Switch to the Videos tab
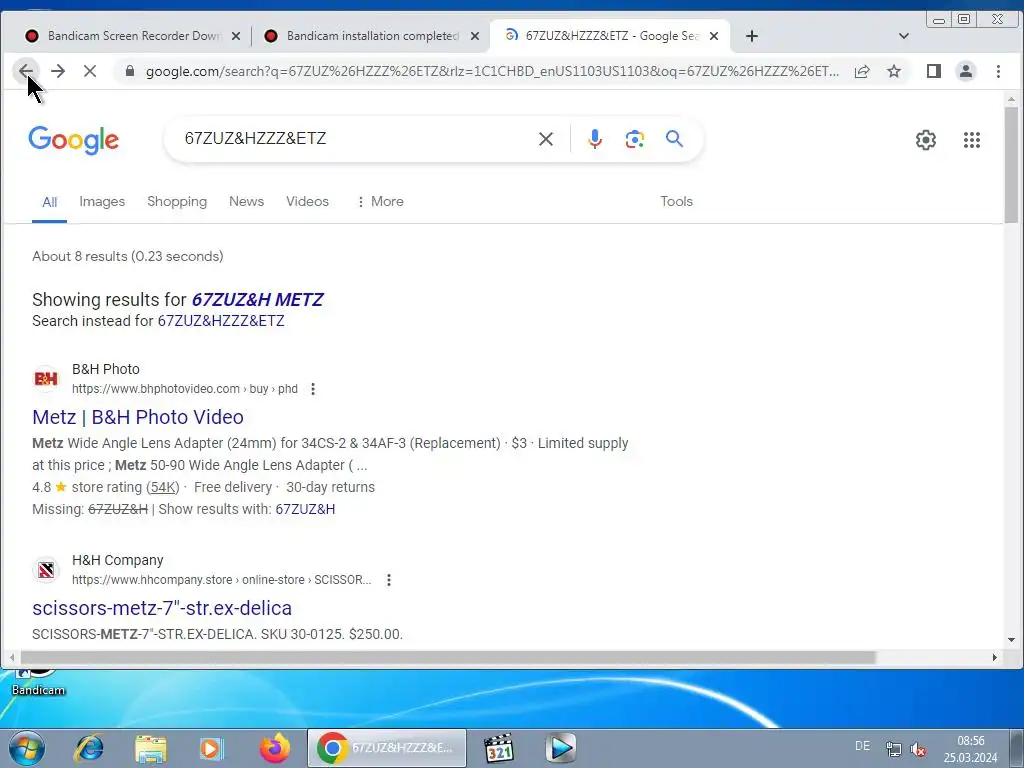This screenshot has height=768, width=1024. coord(307,201)
